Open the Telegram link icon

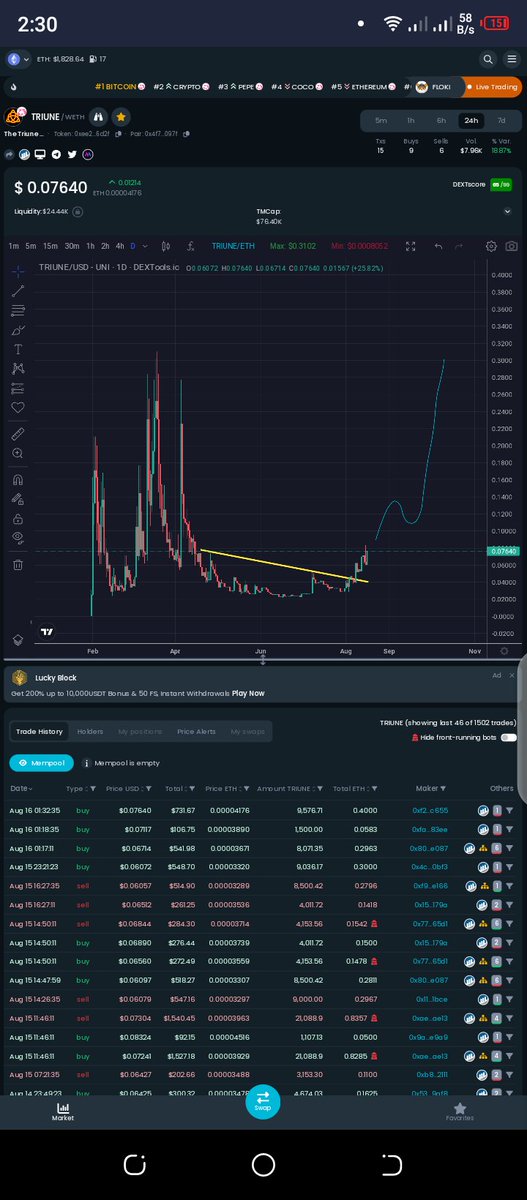[x=56, y=154]
